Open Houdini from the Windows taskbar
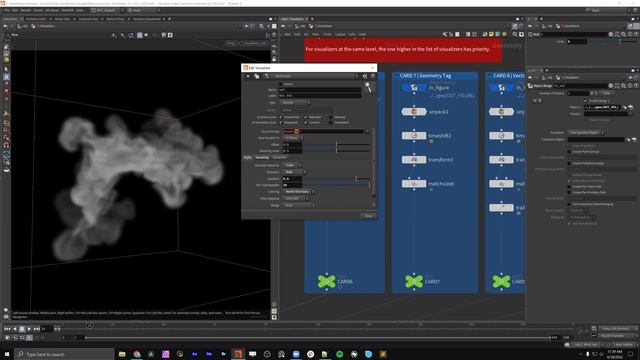 238,354
